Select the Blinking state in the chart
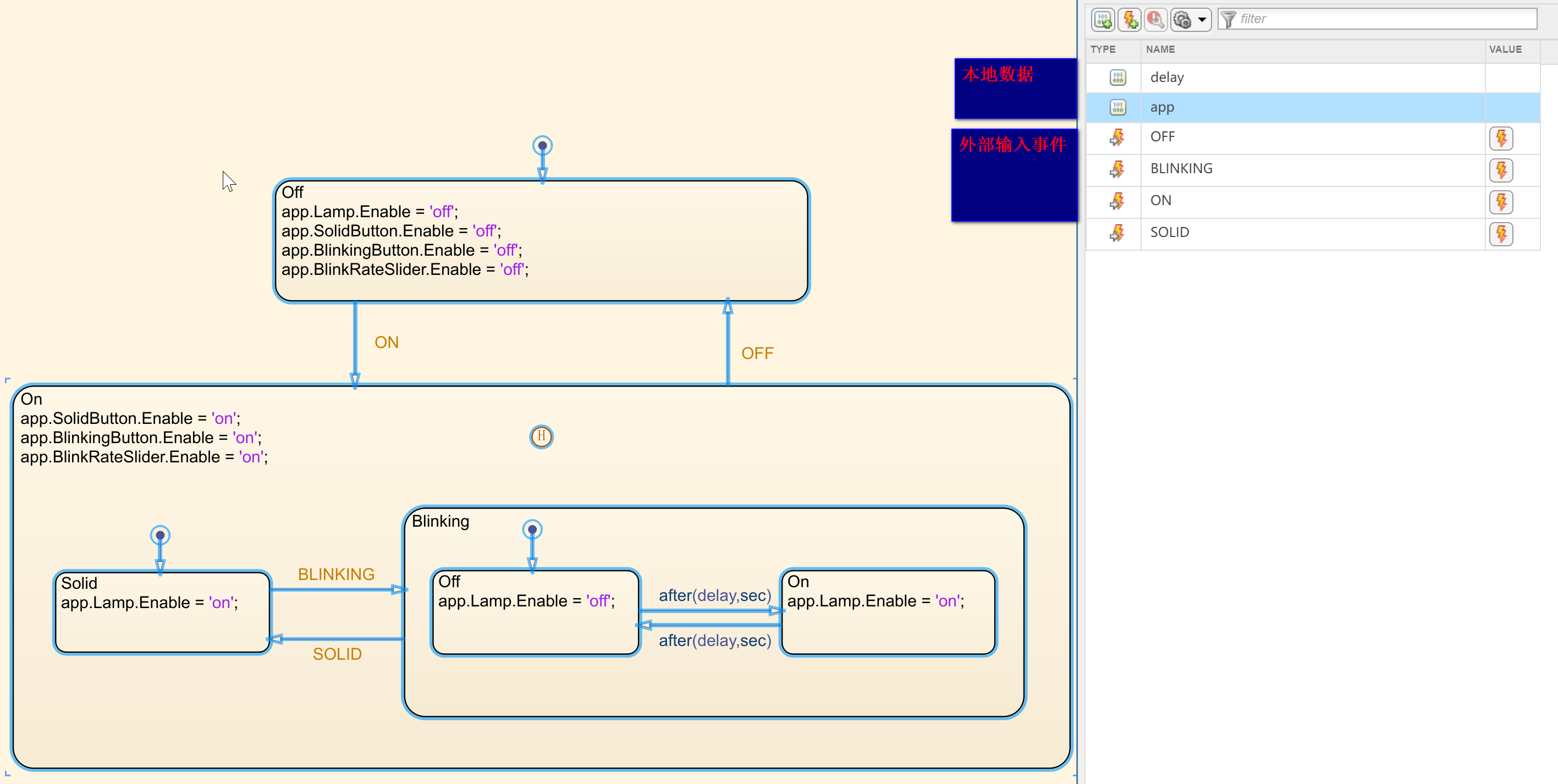Image resolution: width=1558 pixels, height=784 pixels. click(441, 521)
